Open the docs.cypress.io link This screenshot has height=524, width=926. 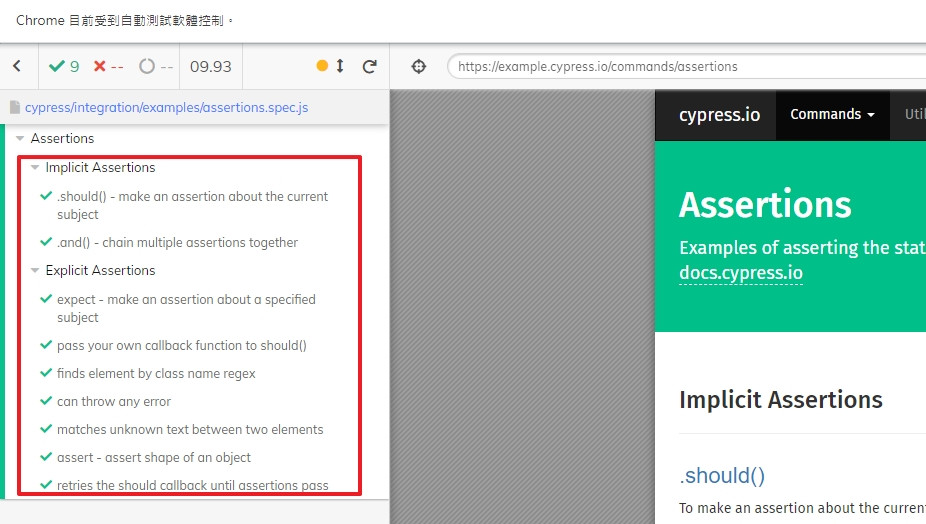coord(741,273)
